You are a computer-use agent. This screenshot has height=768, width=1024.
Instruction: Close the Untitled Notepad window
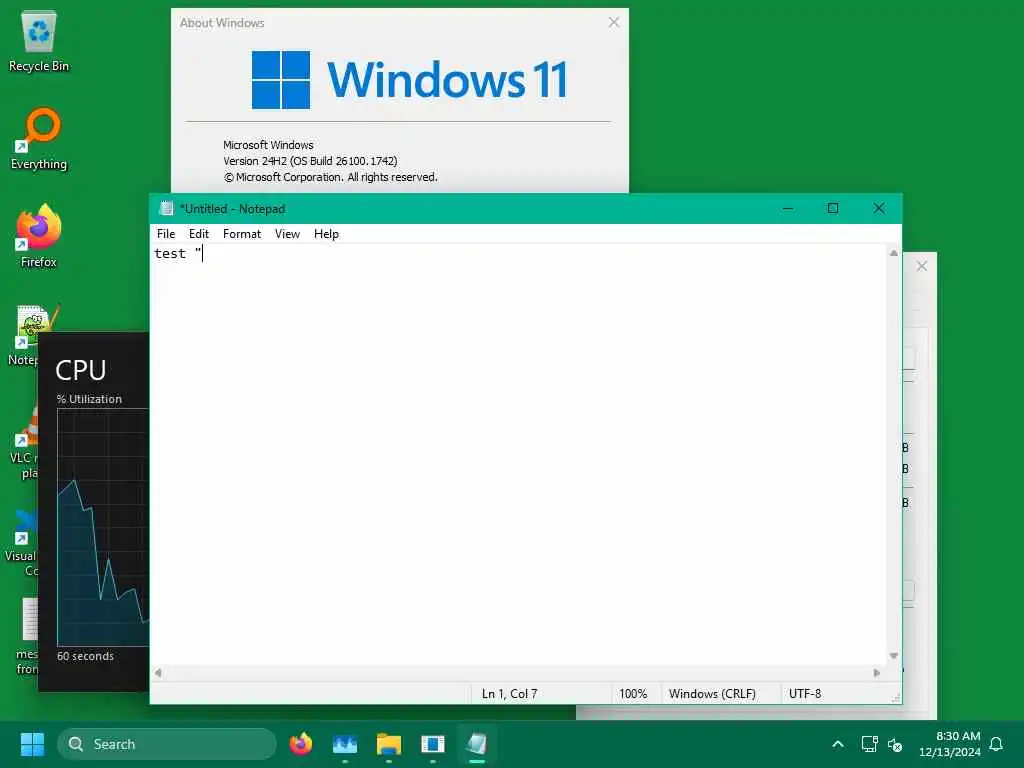coord(879,208)
